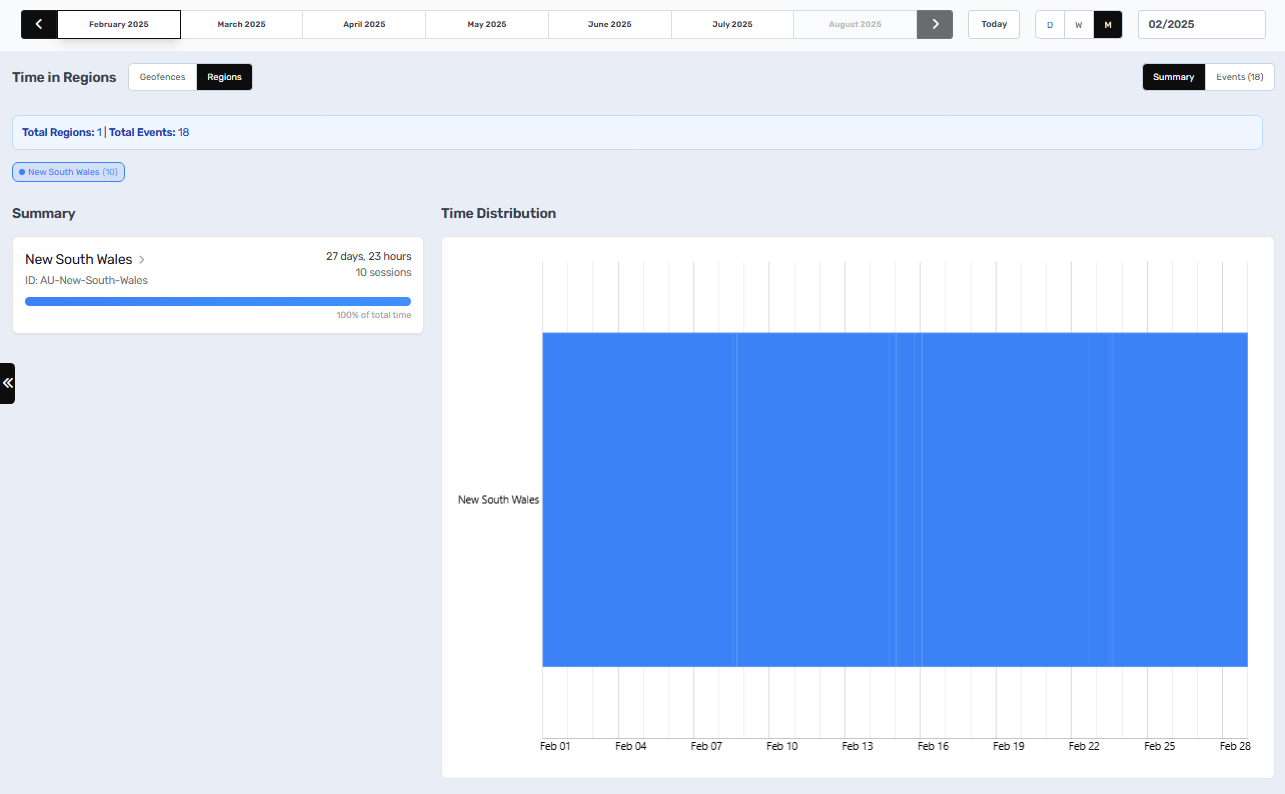Switch to Month view (M)
The image size is (1285, 794).
(1107, 24)
